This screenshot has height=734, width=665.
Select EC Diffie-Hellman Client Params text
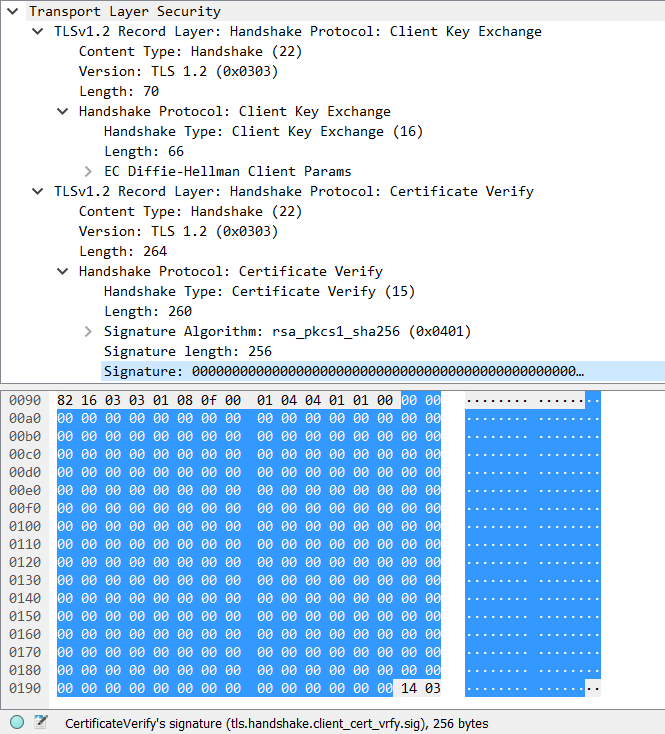227,171
